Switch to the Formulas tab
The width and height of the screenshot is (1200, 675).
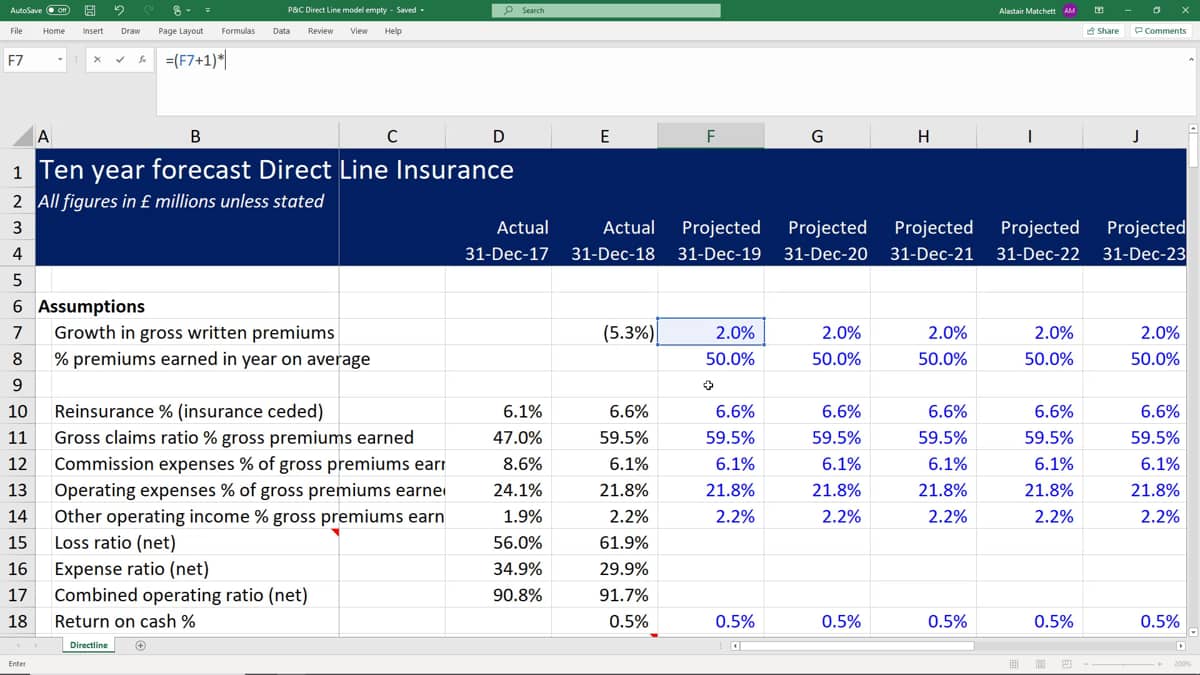238,31
